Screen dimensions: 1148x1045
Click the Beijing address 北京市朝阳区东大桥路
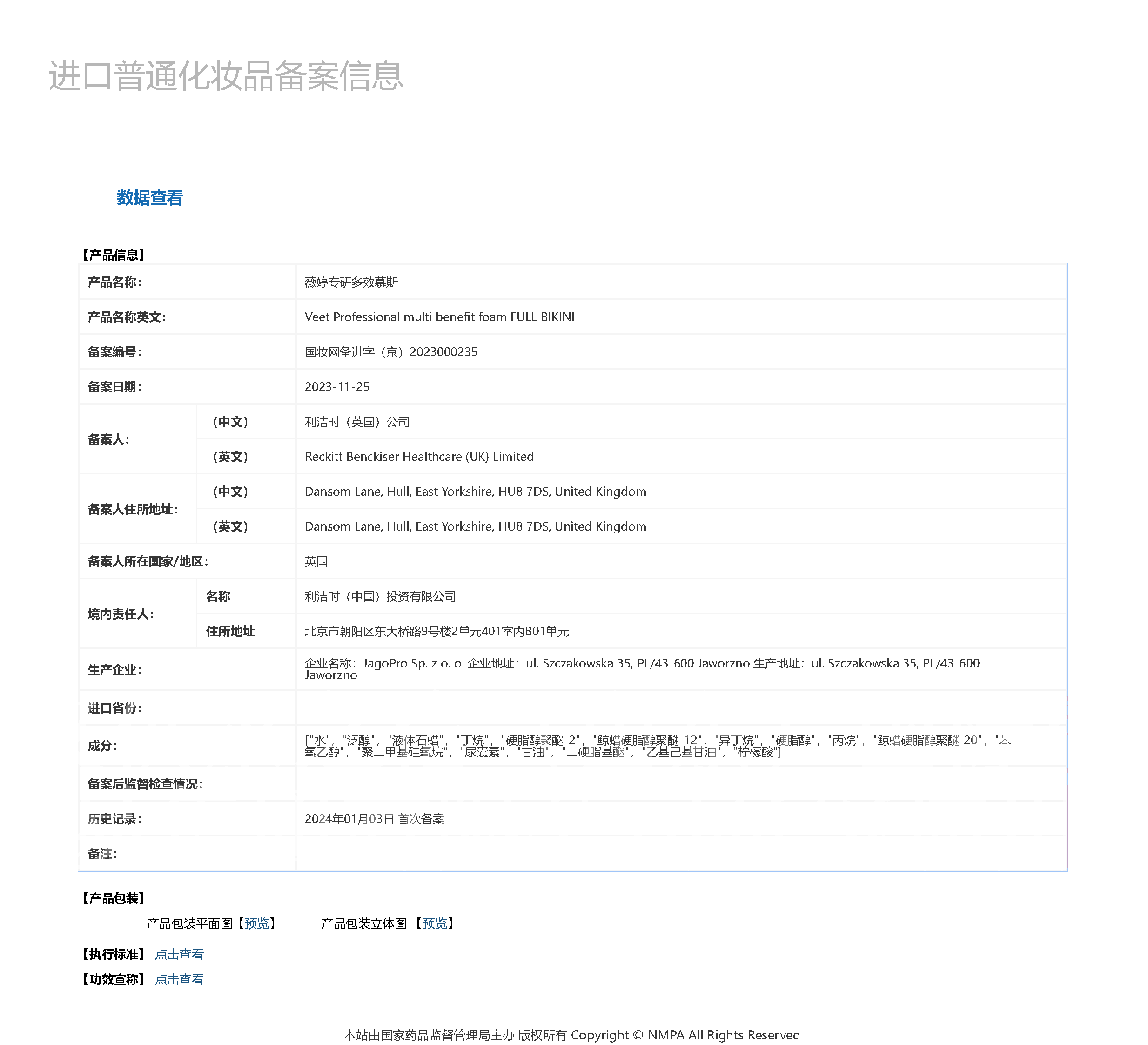pyautogui.click(x=437, y=632)
